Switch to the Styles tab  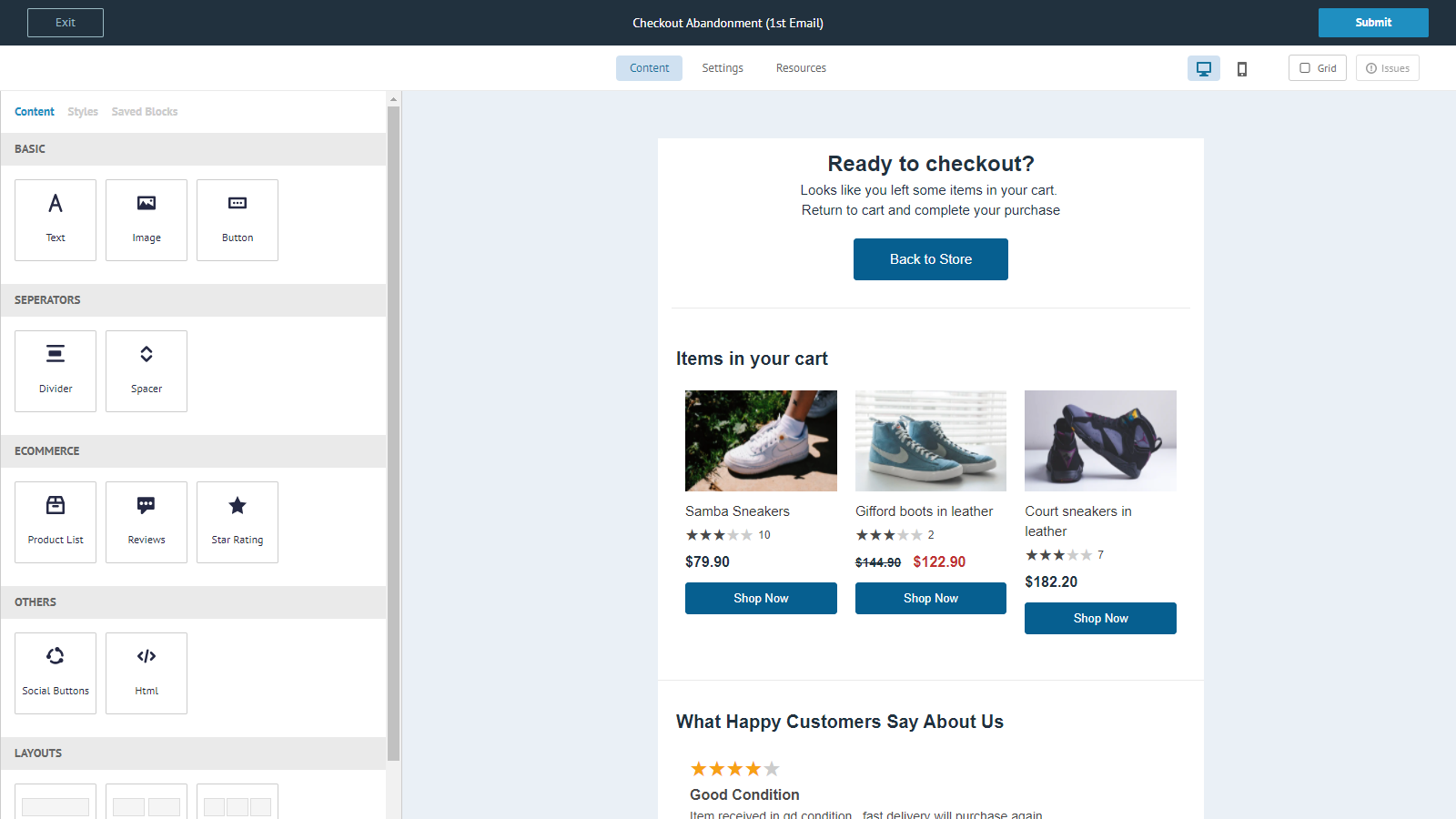coord(83,112)
